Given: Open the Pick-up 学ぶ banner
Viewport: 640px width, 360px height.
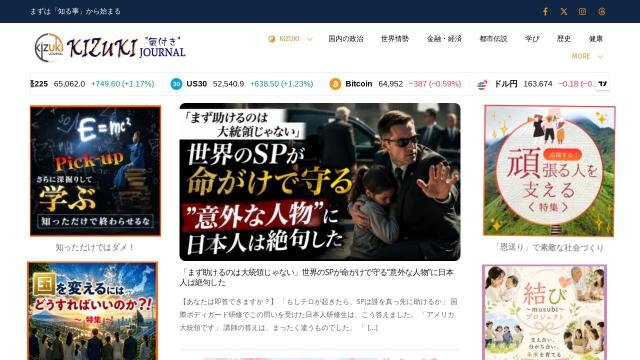Looking at the screenshot, I should coord(95,171).
